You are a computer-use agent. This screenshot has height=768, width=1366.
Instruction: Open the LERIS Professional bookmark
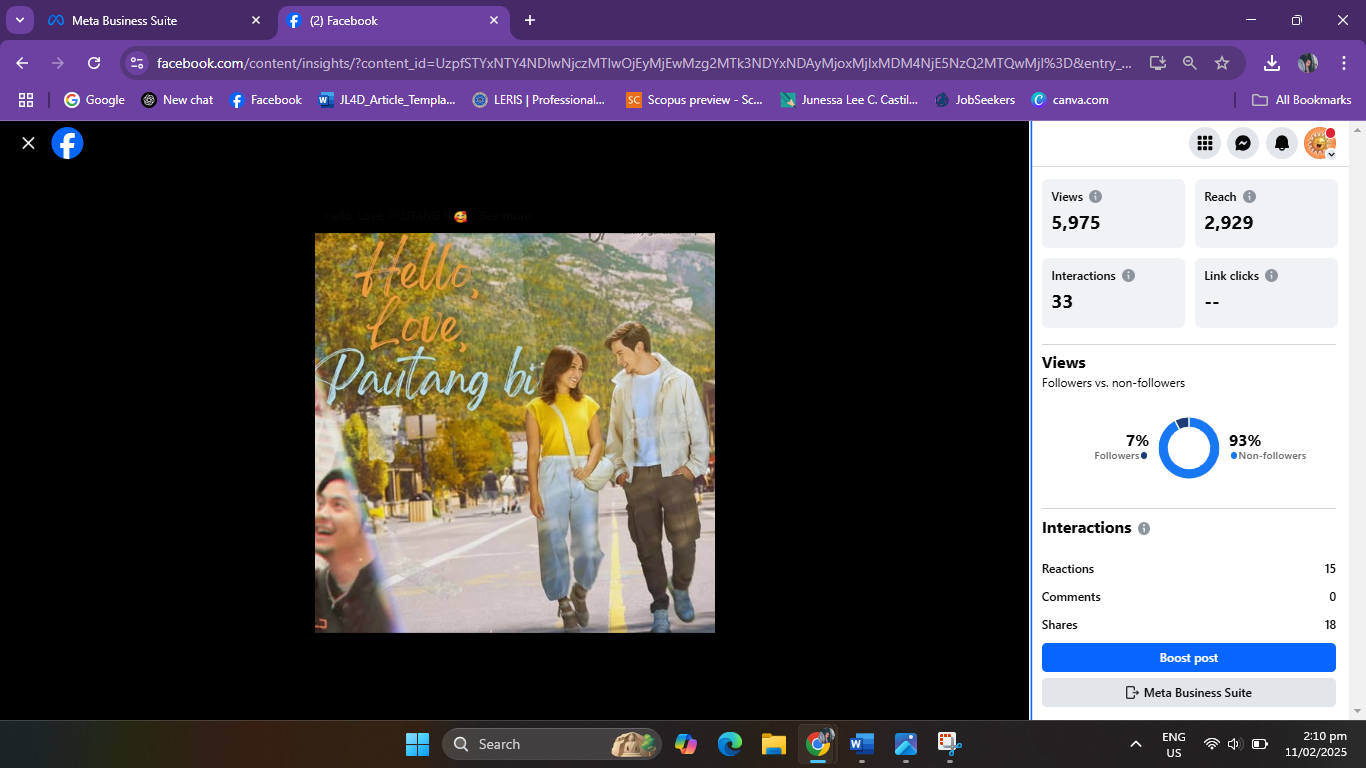click(x=539, y=100)
